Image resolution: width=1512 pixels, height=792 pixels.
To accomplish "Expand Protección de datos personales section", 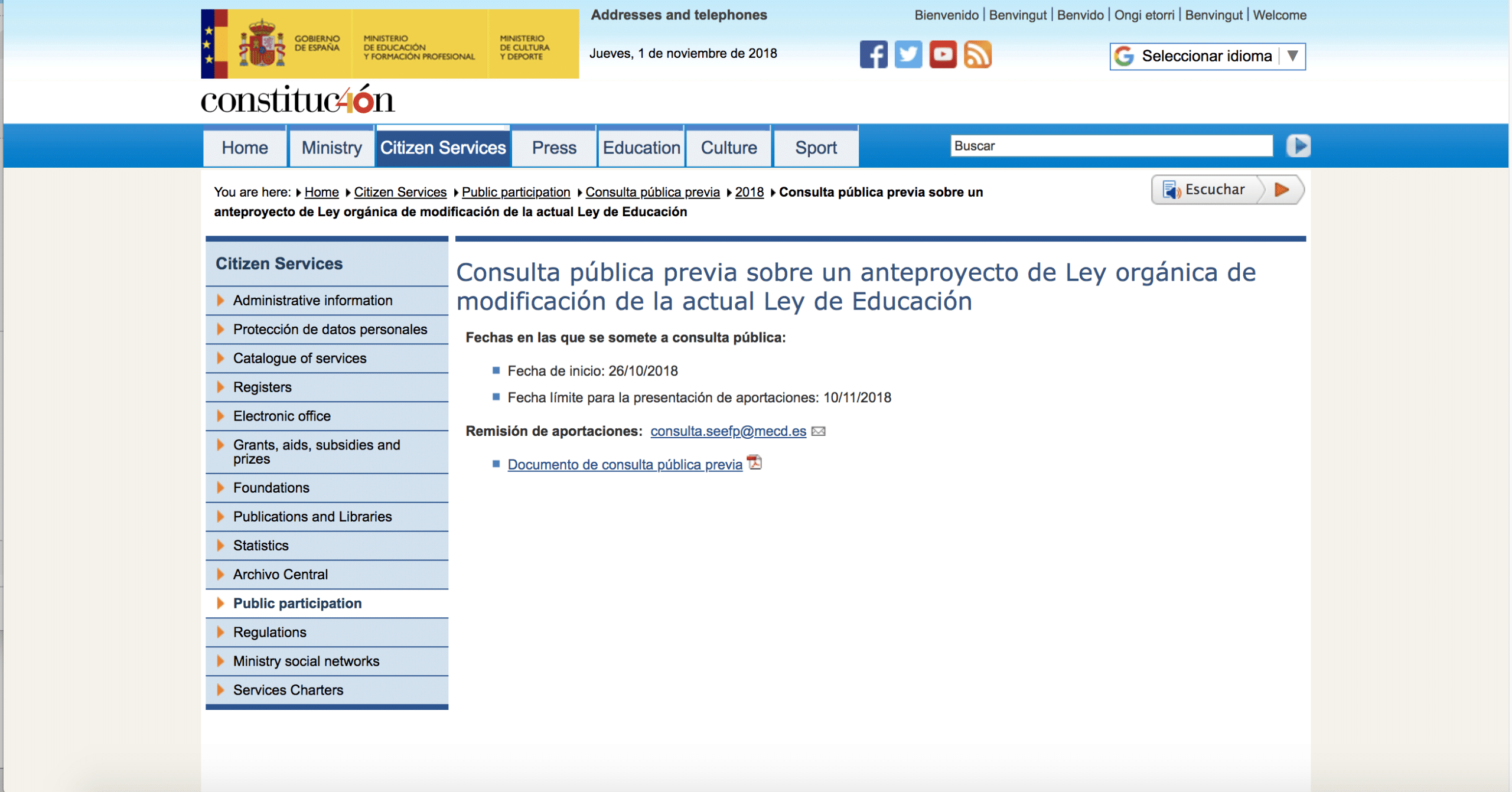I will click(327, 330).
